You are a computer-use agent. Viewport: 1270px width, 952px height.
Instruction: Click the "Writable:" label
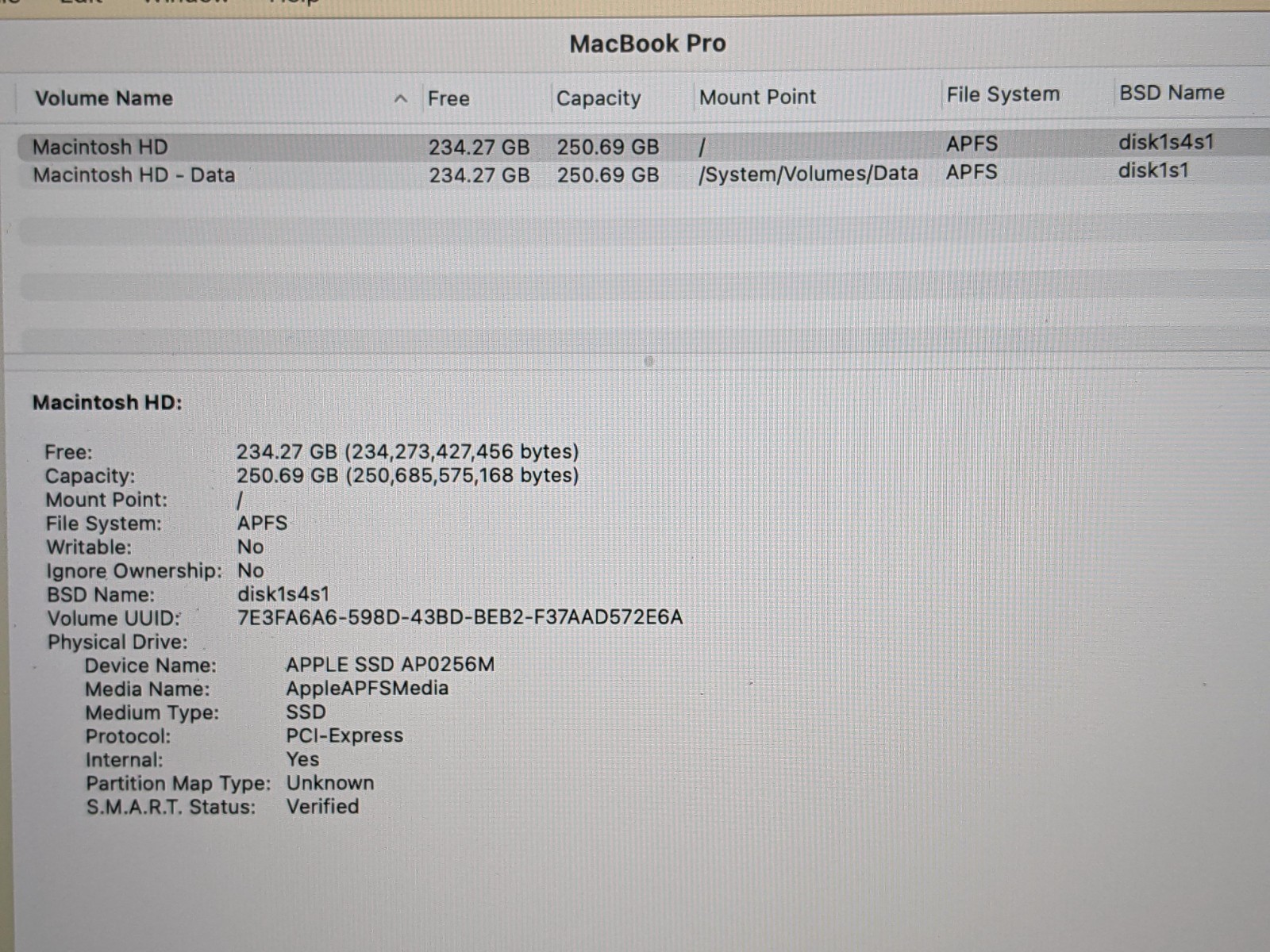89,547
